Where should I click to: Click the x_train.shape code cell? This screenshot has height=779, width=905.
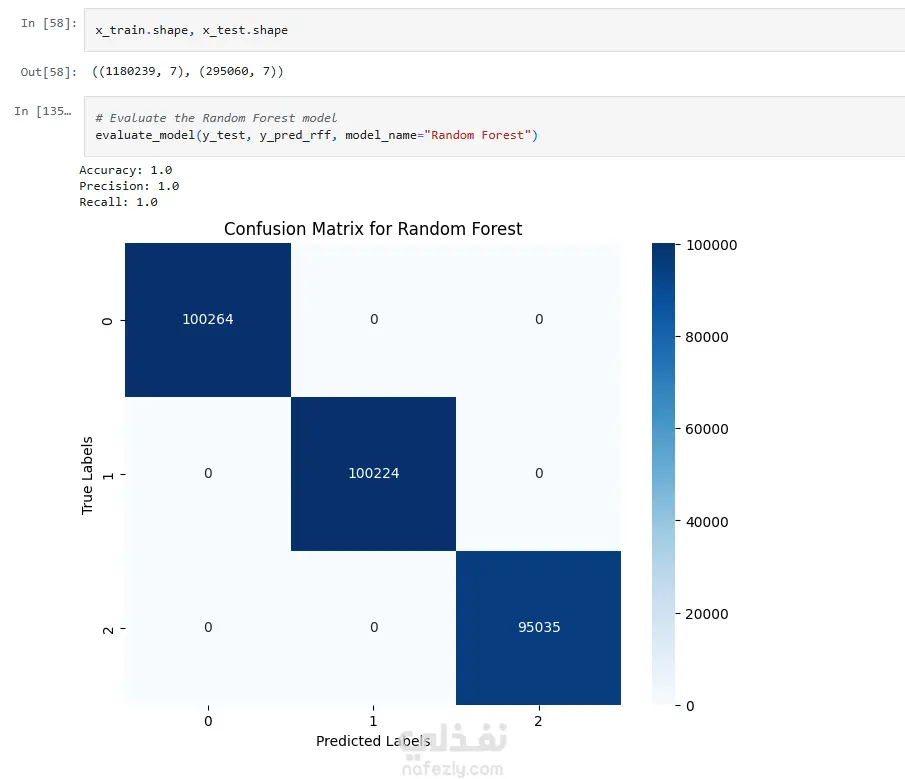tap(494, 30)
